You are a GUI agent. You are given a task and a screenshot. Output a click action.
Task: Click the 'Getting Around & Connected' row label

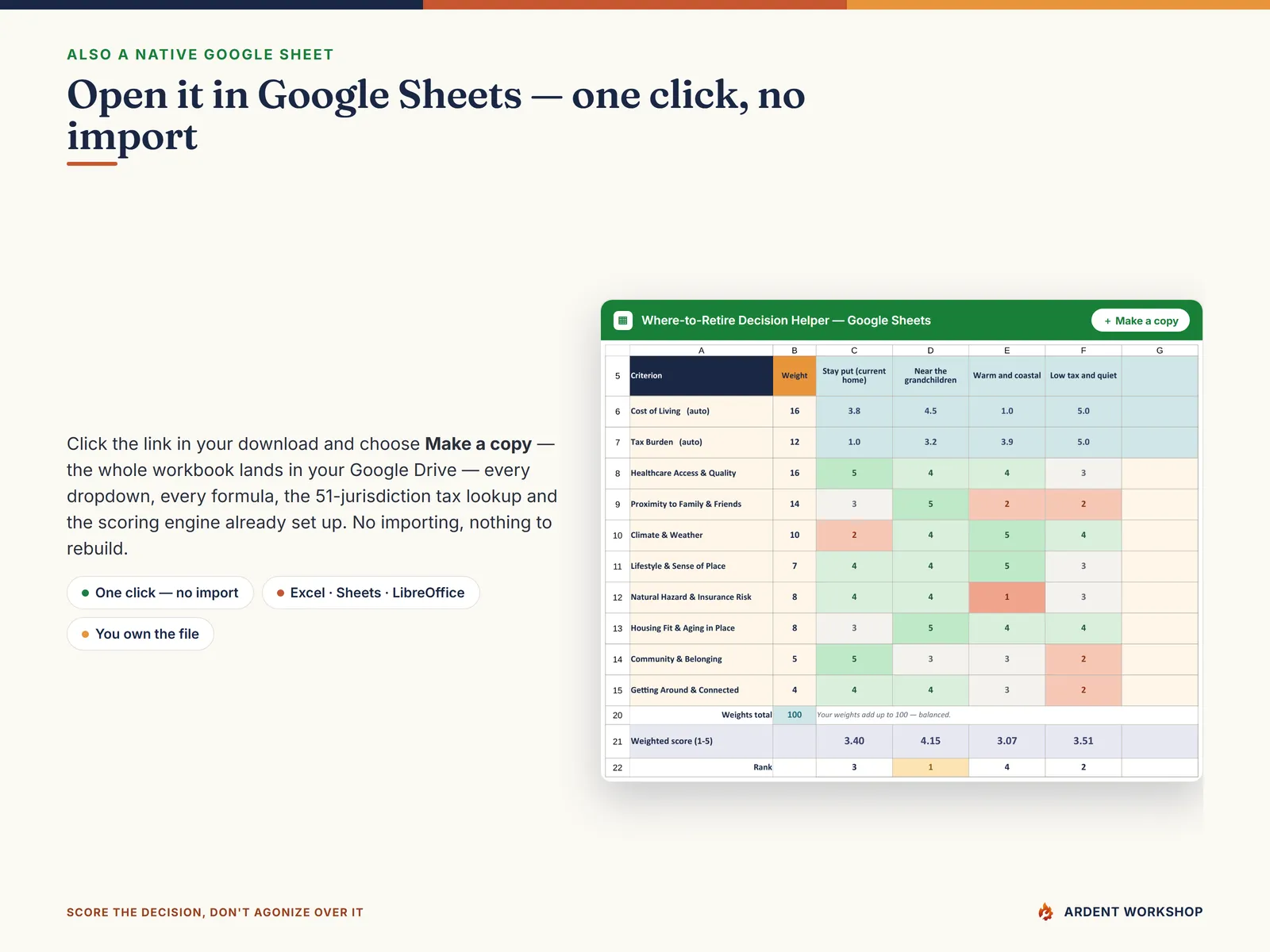(701, 690)
